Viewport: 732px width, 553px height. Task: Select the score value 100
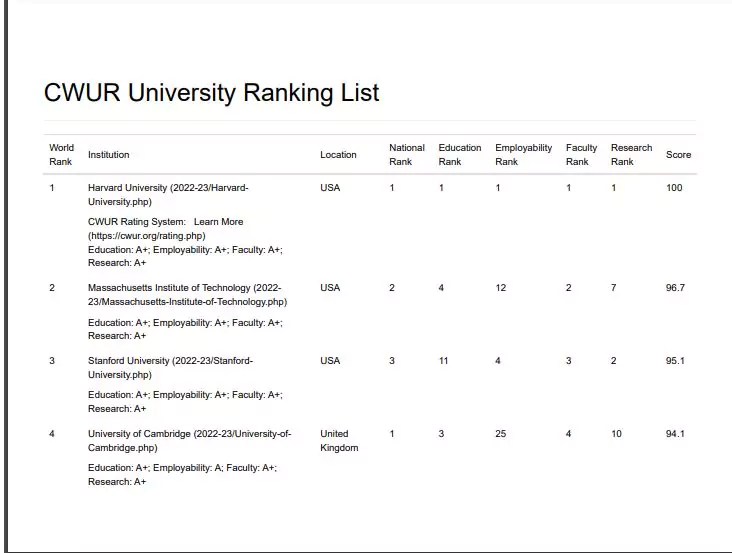(x=674, y=188)
